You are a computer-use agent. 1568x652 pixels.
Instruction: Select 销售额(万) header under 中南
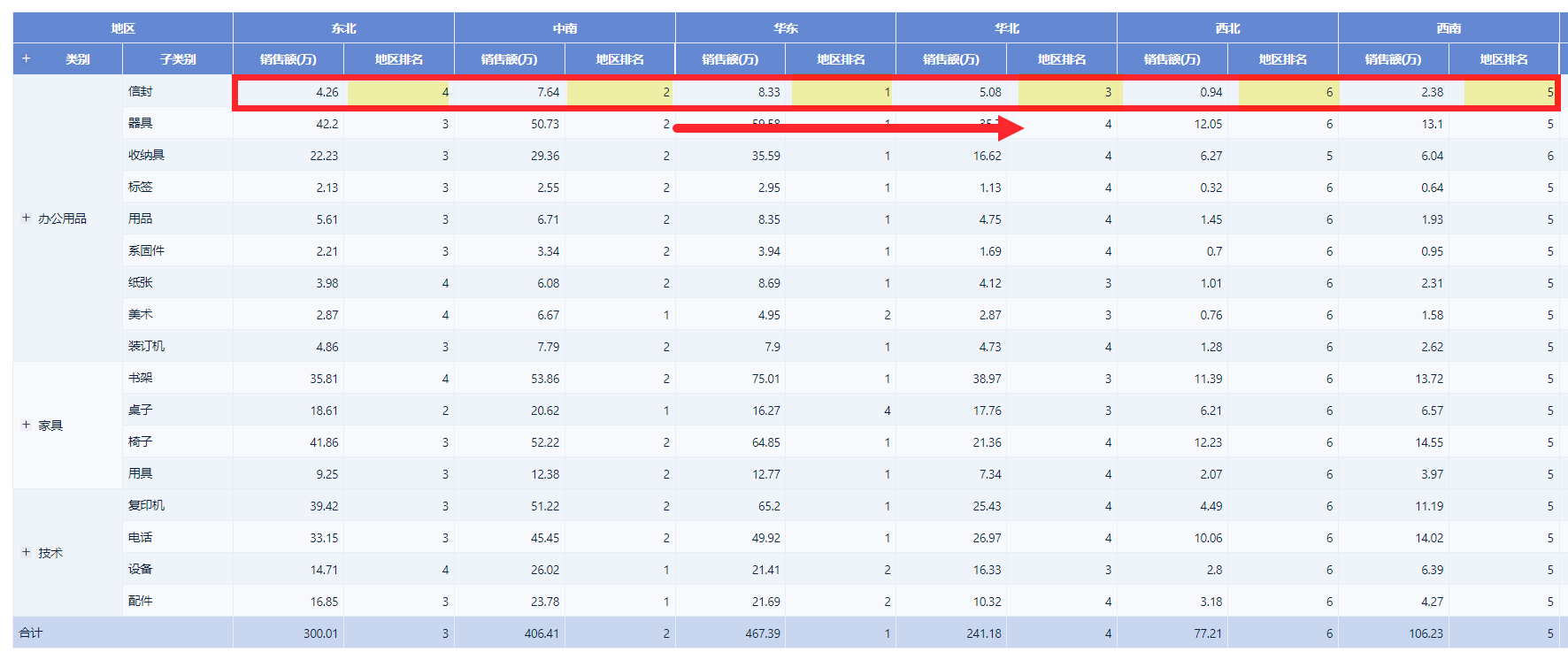tap(510, 59)
